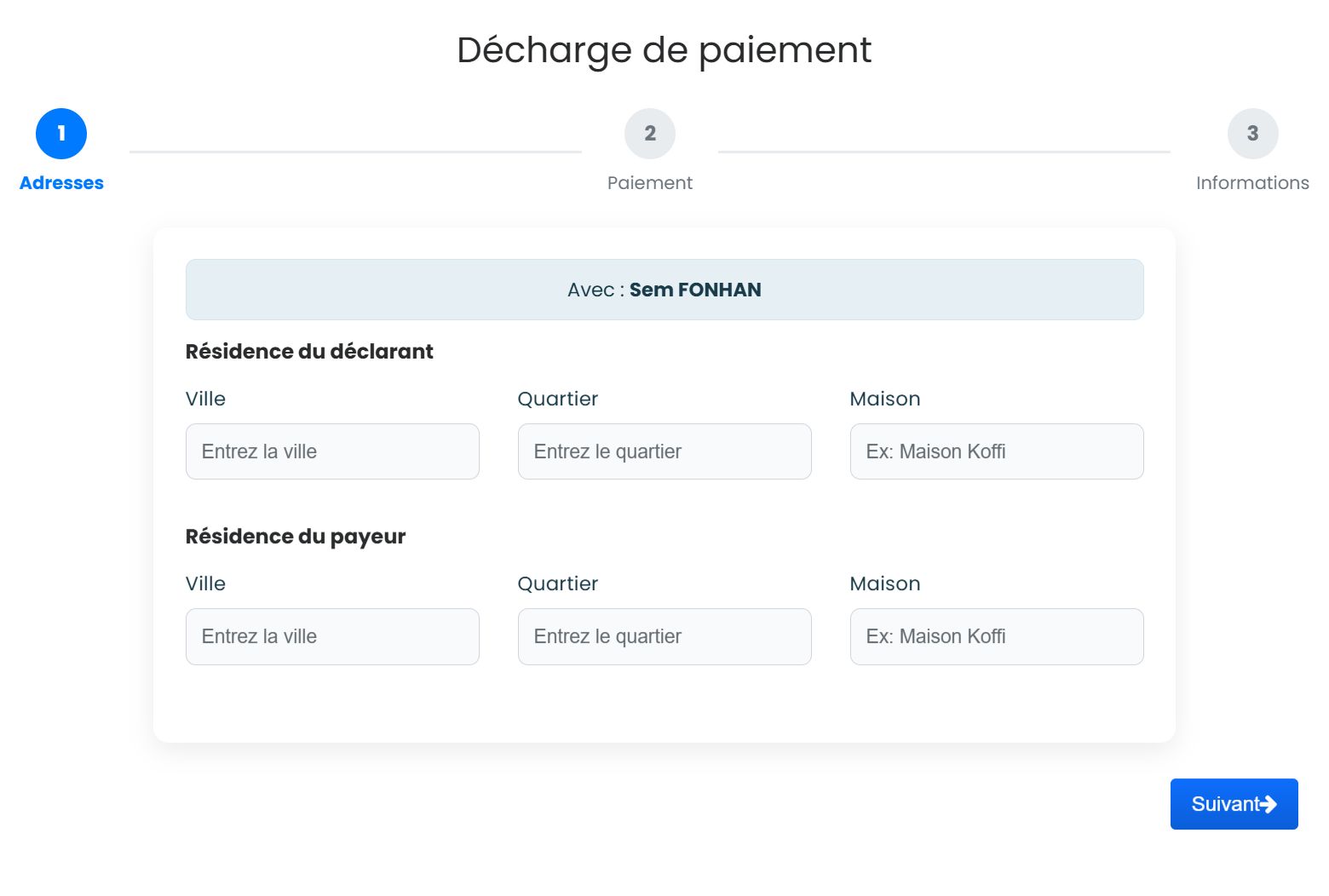Viewport: 1329px width, 896px height.
Task: Select the Adresses step label
Action: point(61,183)
